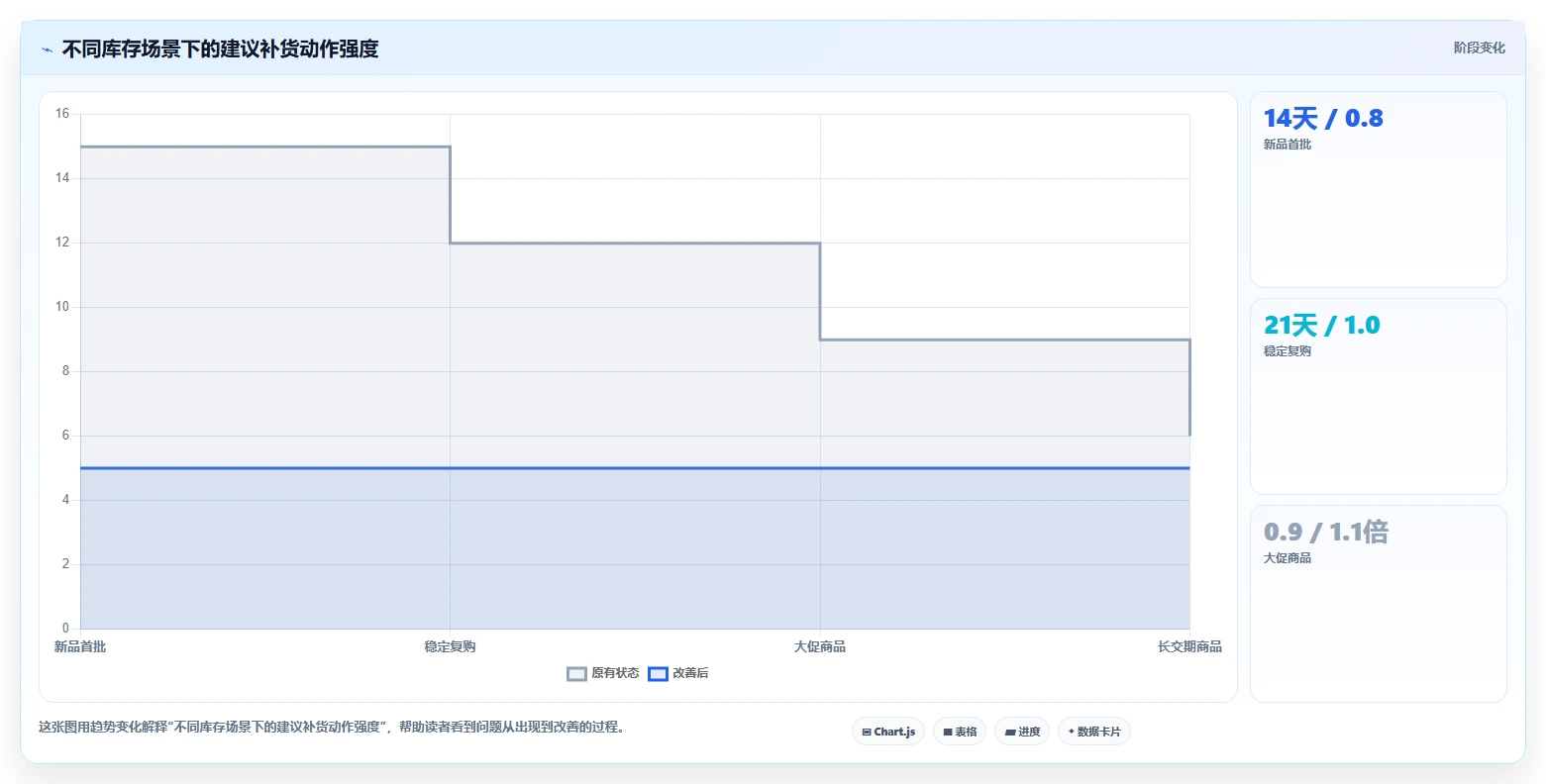
Task: Open the 0.9 / 1.1倍 大促商品 card
Action: coord(1379,604)
